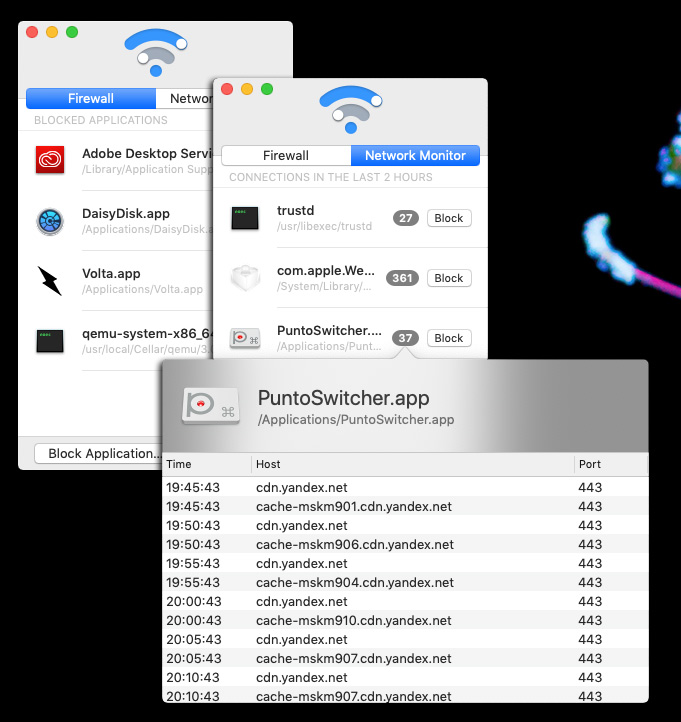Select Volta.app in blocked applications
This screenshot has width=681, height=722.
pyautogui.click(x=111, y=274)
